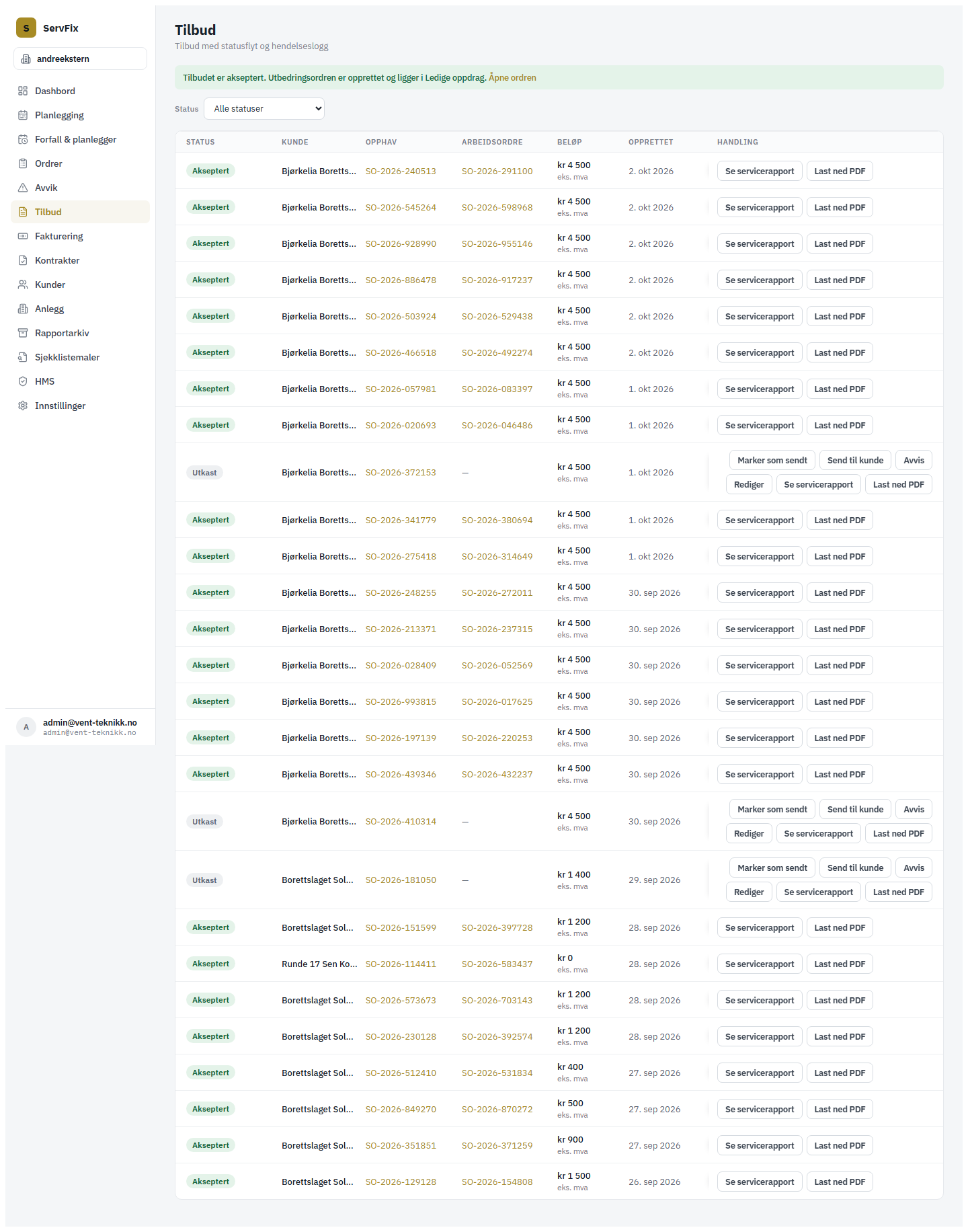Open the Dashbord icon in sidebar

coord(23,91)
